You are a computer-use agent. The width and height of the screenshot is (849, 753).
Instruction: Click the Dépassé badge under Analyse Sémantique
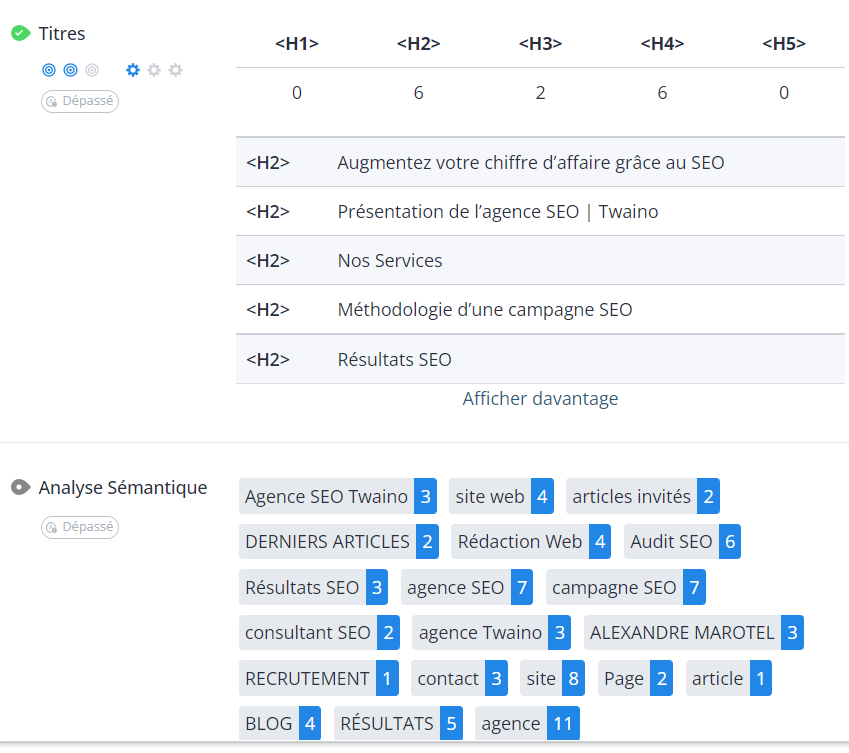tap(80, 527)
